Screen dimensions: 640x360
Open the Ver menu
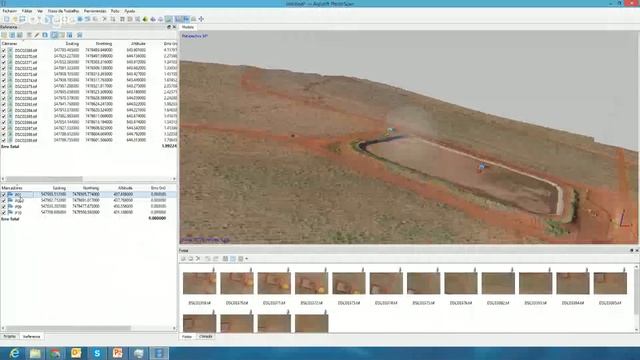tap(40, 11)
